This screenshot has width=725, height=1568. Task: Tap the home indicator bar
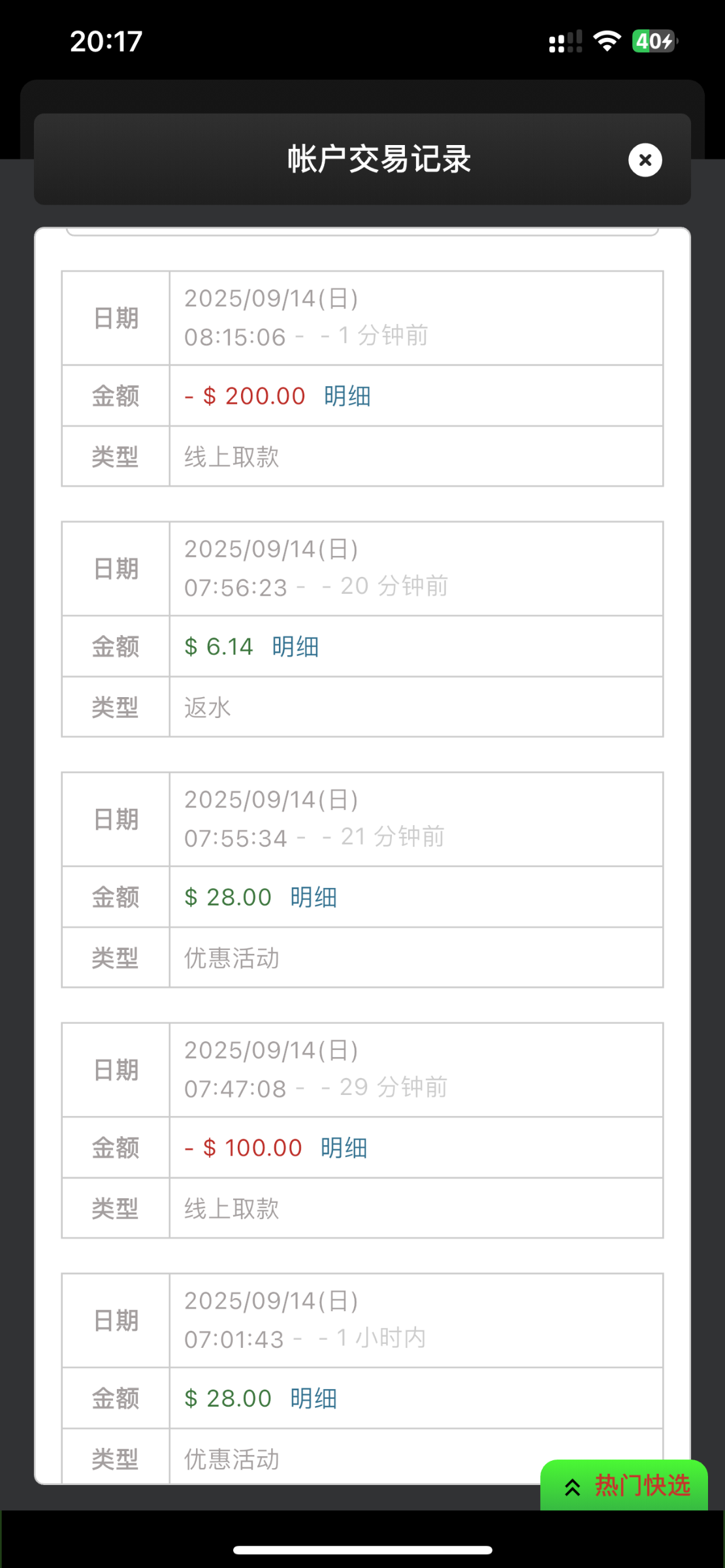362,1550
